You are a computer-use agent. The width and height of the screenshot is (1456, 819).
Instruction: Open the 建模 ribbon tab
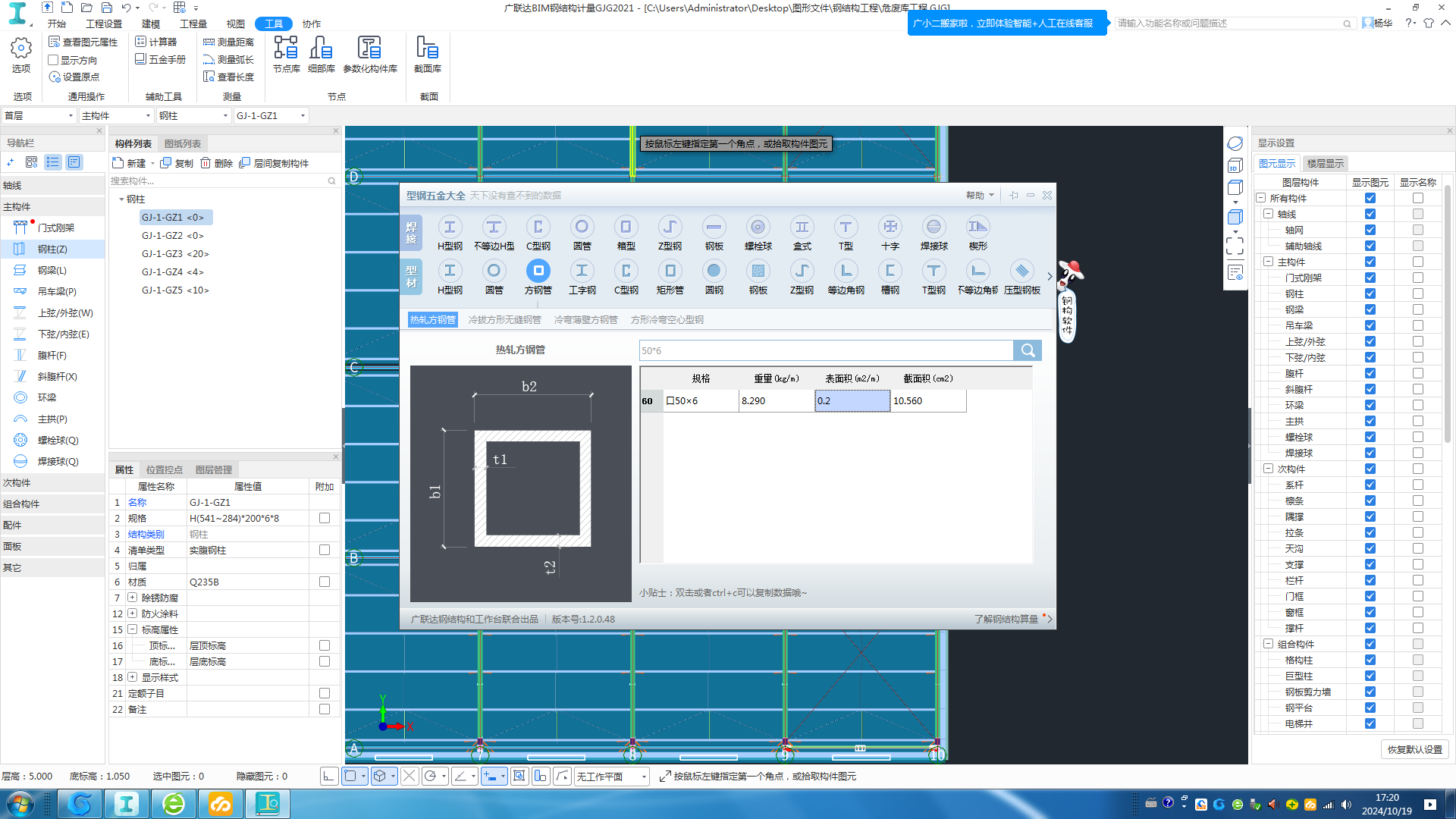tap(151, 24)
